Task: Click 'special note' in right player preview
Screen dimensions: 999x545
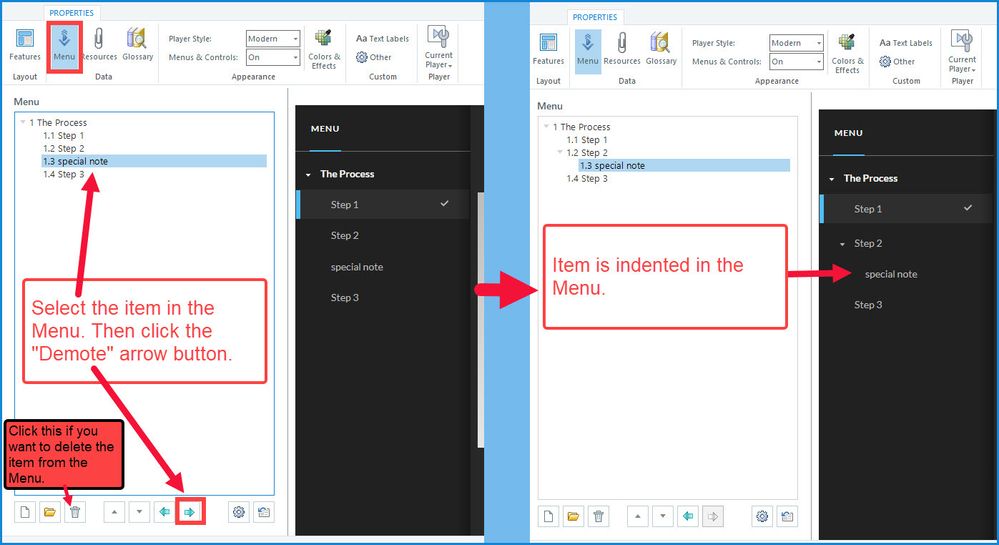Action: coord(891,275)
